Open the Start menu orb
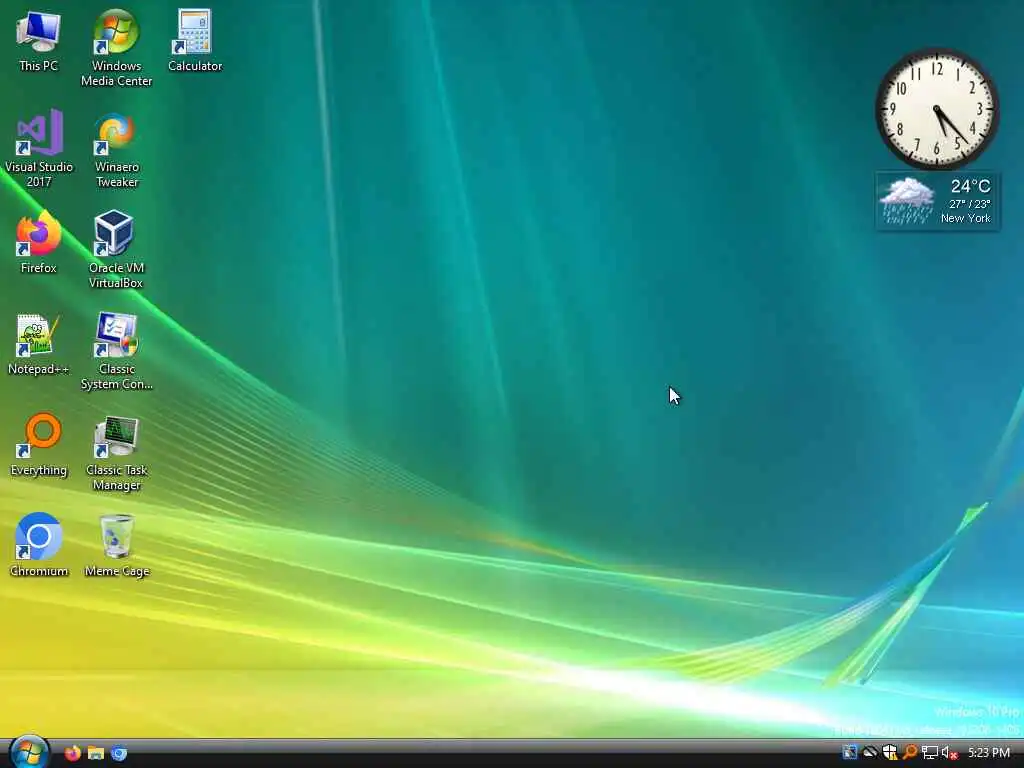The height and width of the screenshot is (768, 1024). coord(29,752)
